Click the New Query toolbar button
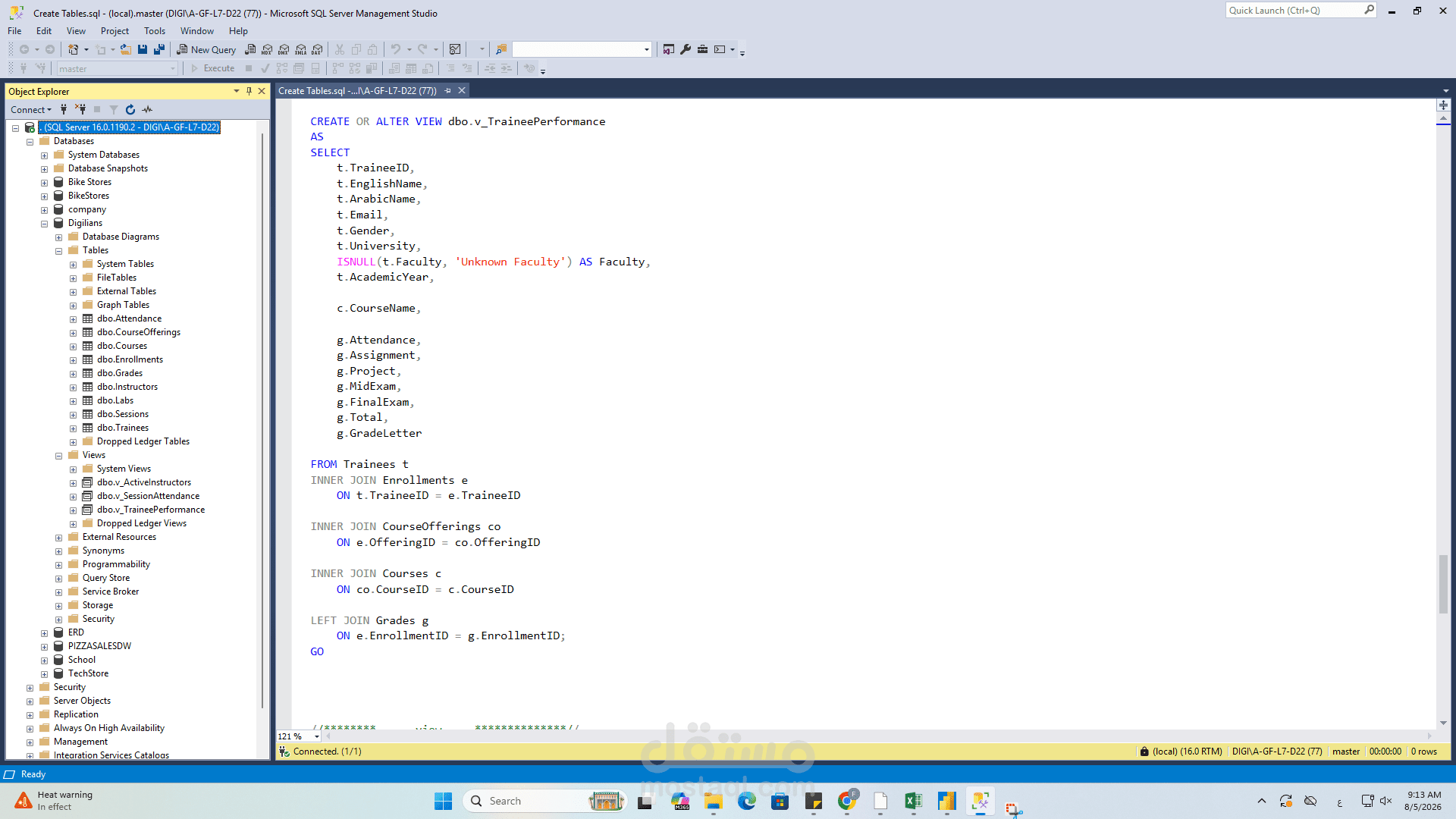 coord(206,49)
